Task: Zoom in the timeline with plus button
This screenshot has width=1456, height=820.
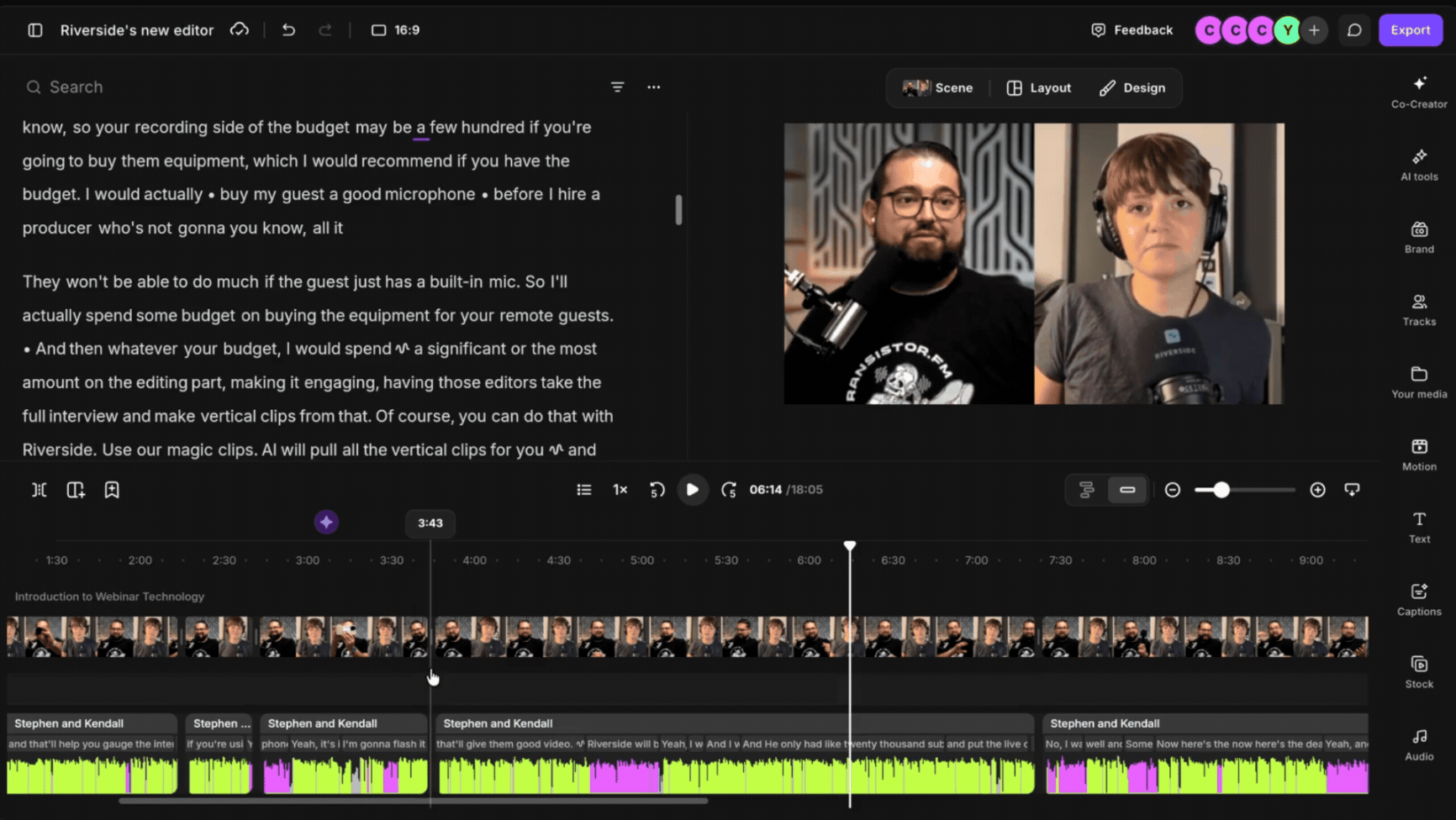Action: pyautogui.click(x=1318, y=490)
